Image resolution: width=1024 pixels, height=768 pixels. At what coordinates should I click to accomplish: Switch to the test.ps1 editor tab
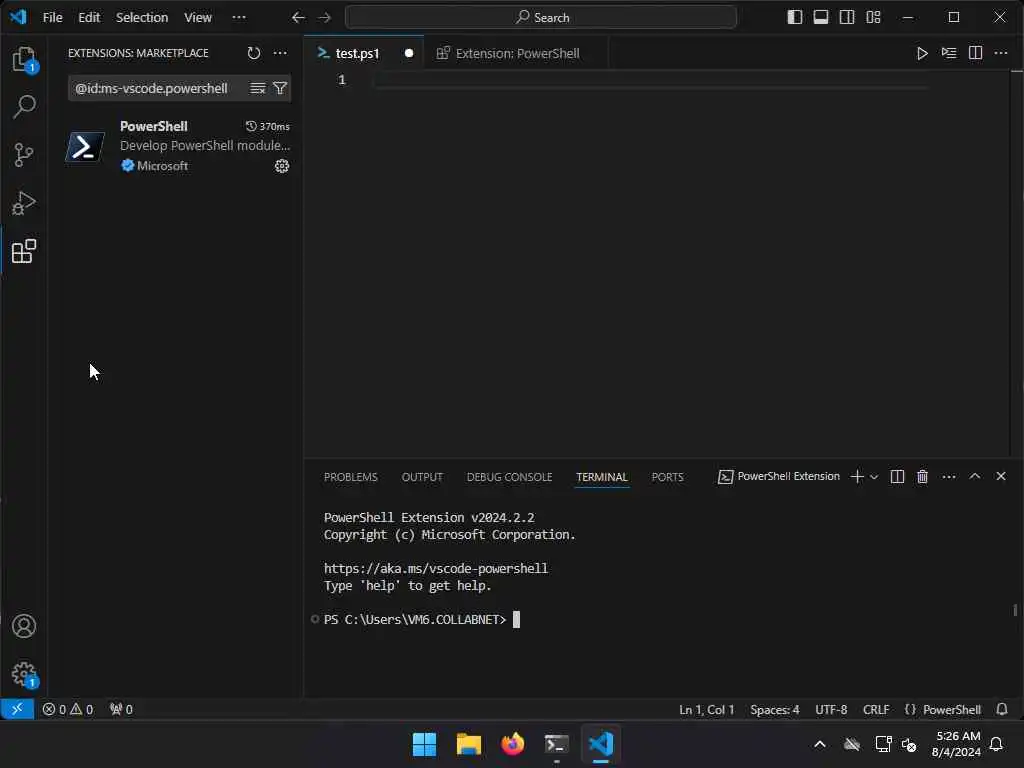click(x=357, y=54)
